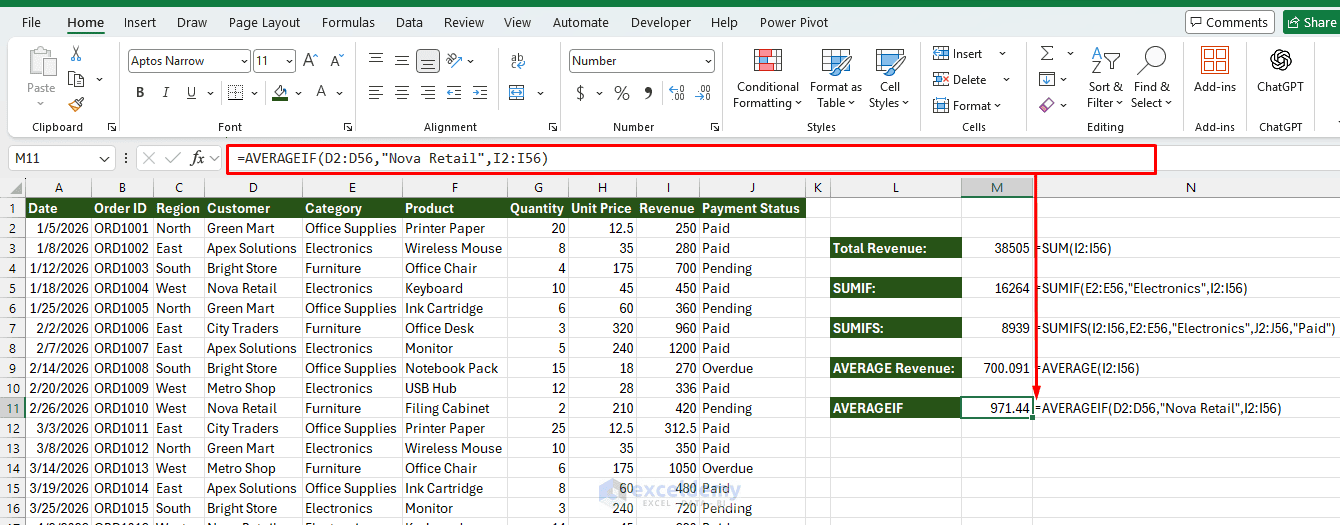
Task: Open the File tab
Action: pos(31,23)
